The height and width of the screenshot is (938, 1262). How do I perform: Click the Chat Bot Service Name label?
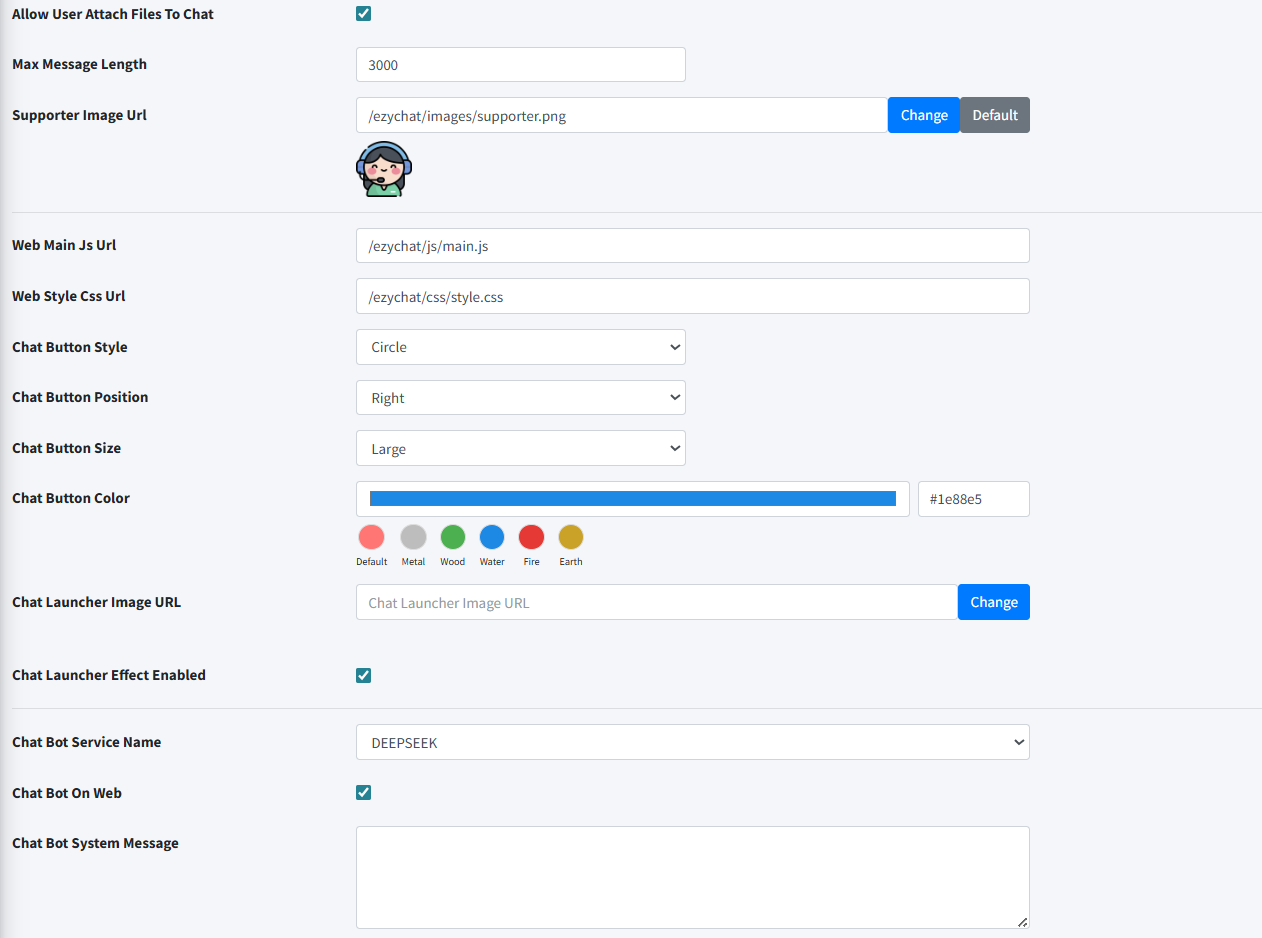[x=87, y=742]
